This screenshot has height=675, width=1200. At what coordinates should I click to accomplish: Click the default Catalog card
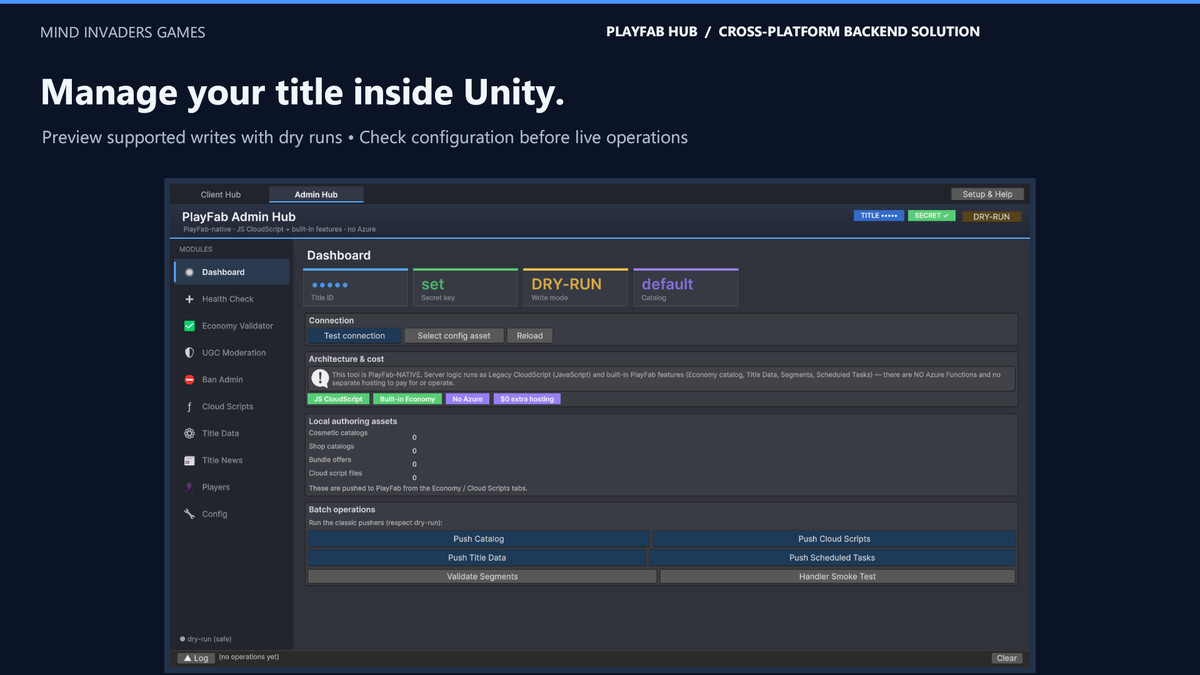(685, 287)
